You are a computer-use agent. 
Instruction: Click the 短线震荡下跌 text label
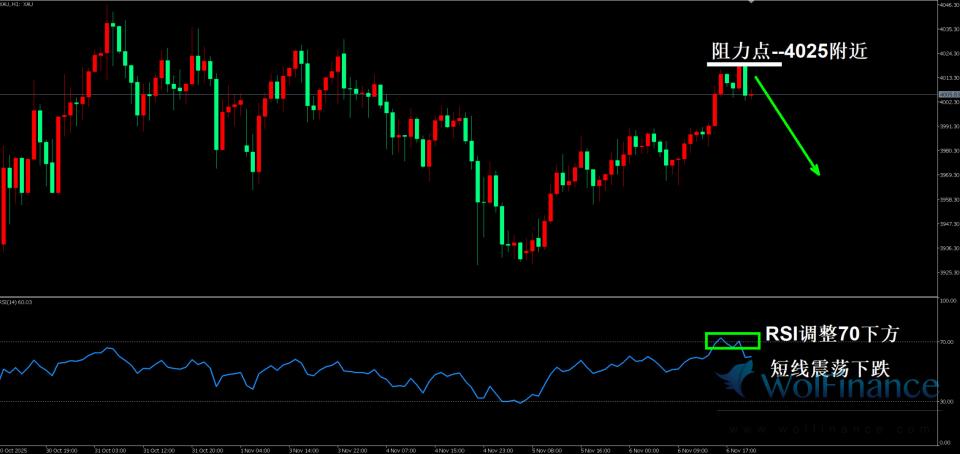click(x=829, y=366)
